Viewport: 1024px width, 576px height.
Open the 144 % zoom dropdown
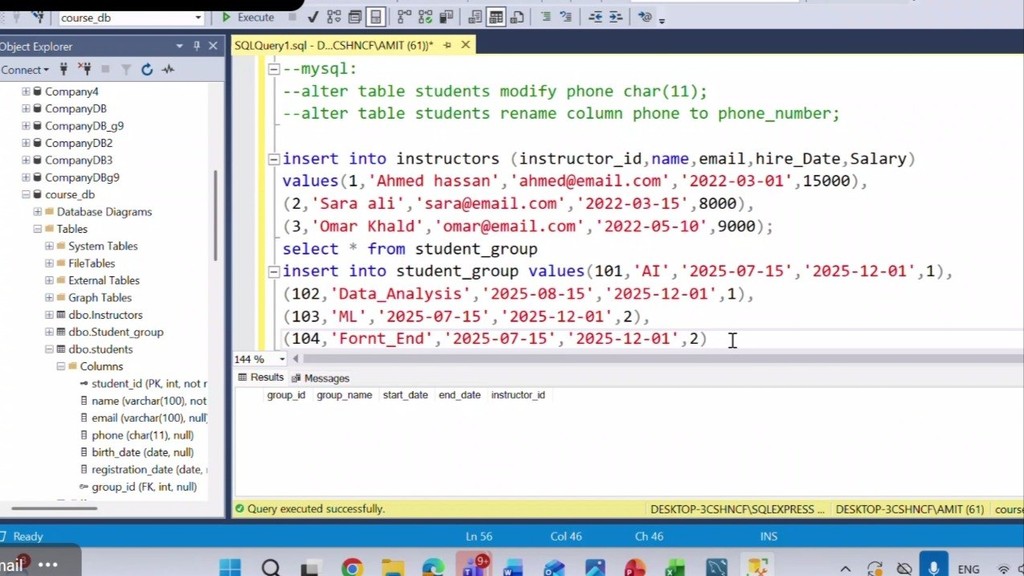pyautogui.click(x=282, y=359)
